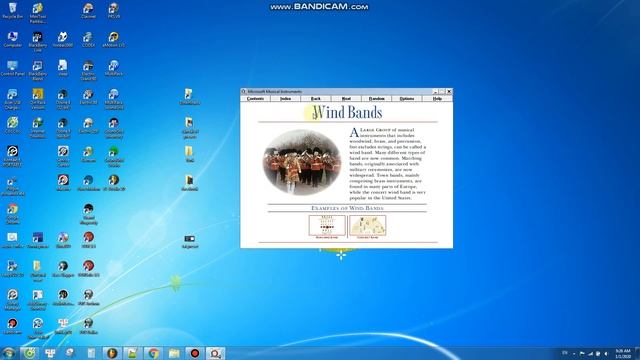Select the Kontakt 5 Portable desktop icon

[12, 156]
